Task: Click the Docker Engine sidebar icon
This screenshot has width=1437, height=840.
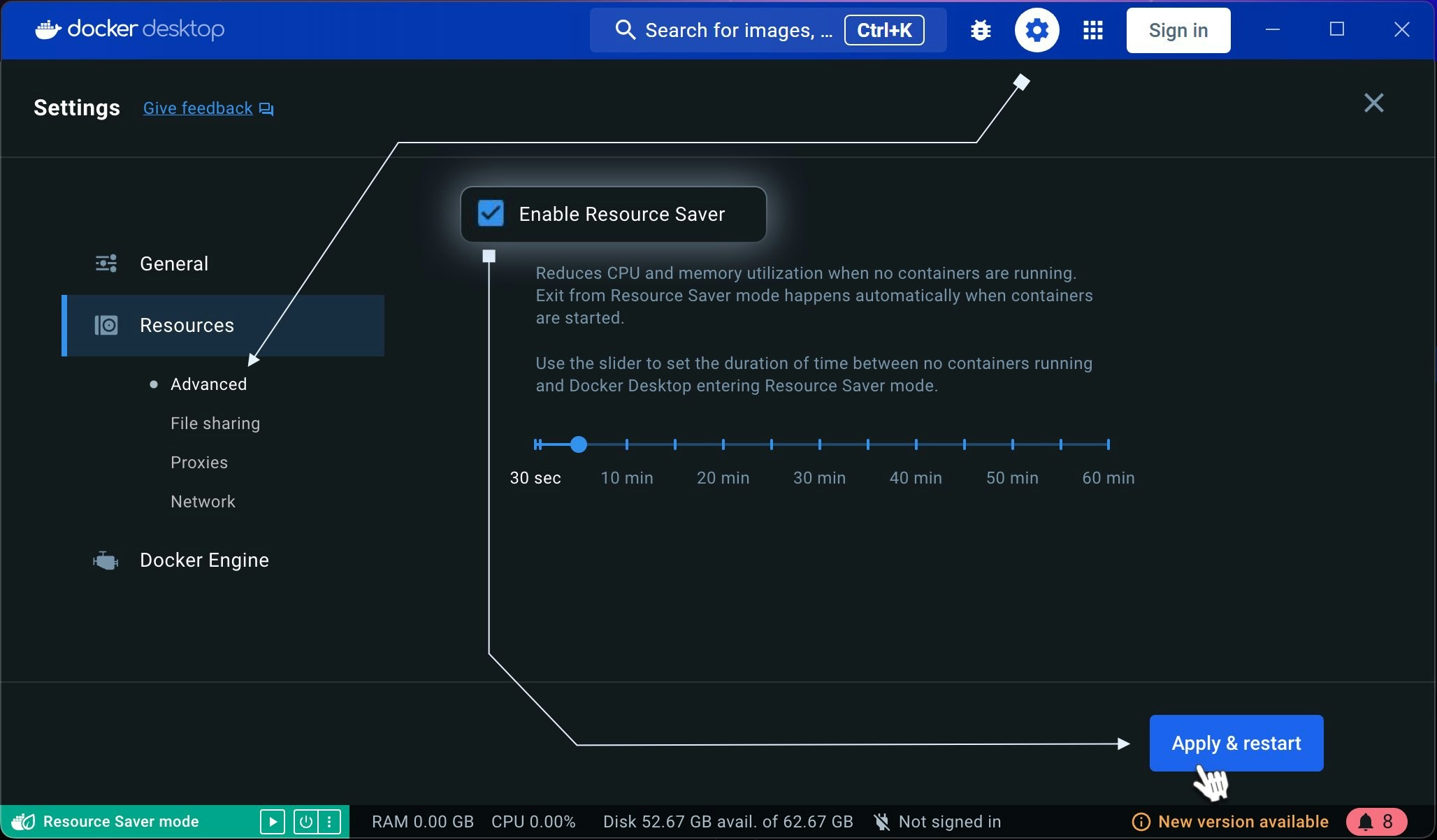Action: coord(106,560)
